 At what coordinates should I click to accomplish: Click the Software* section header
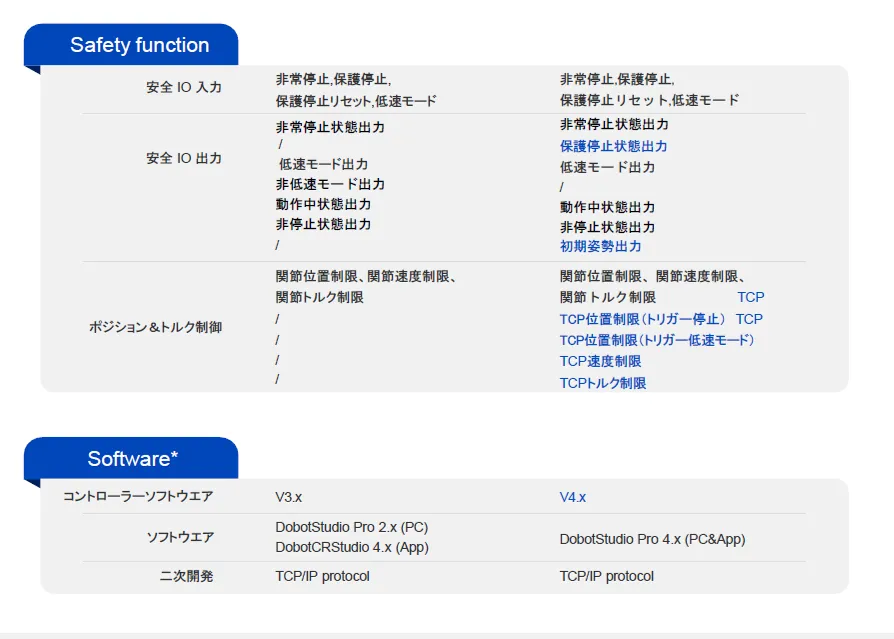coord(133,459)
